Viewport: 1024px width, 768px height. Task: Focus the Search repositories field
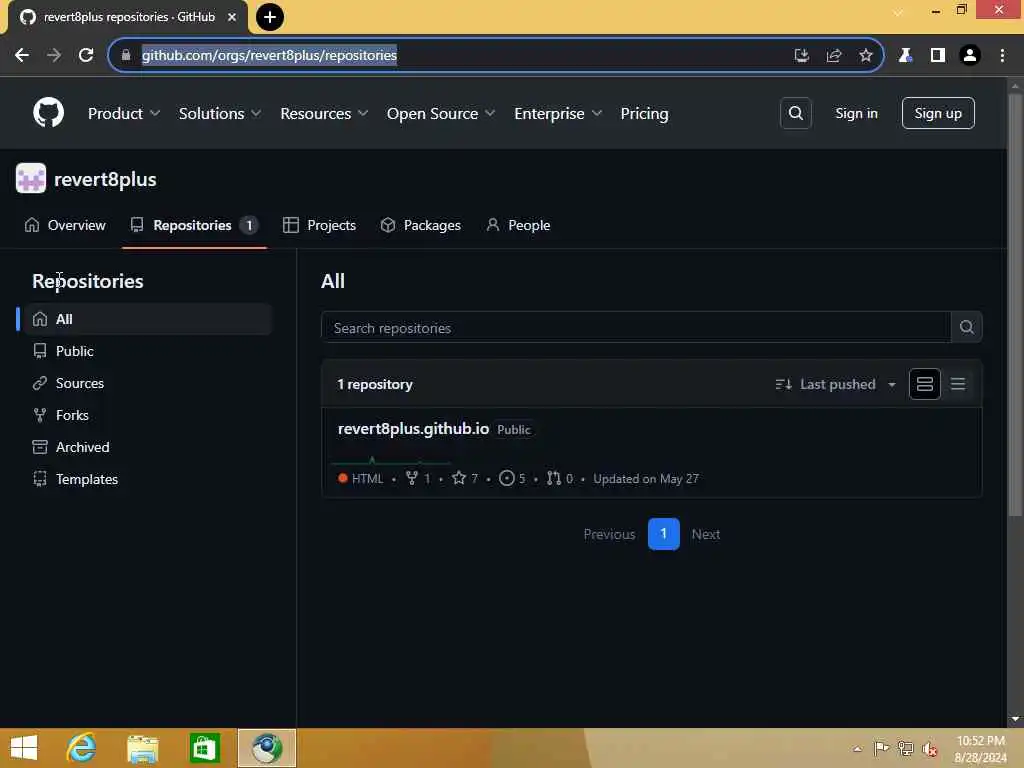(x=635, y=327)
